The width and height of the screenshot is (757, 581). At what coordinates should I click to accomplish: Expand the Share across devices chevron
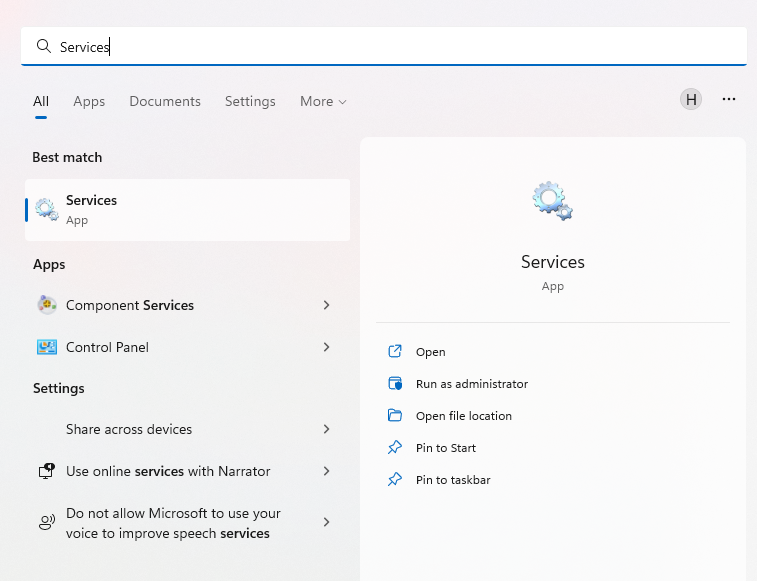pyautogui.click(x=326, y=429)
